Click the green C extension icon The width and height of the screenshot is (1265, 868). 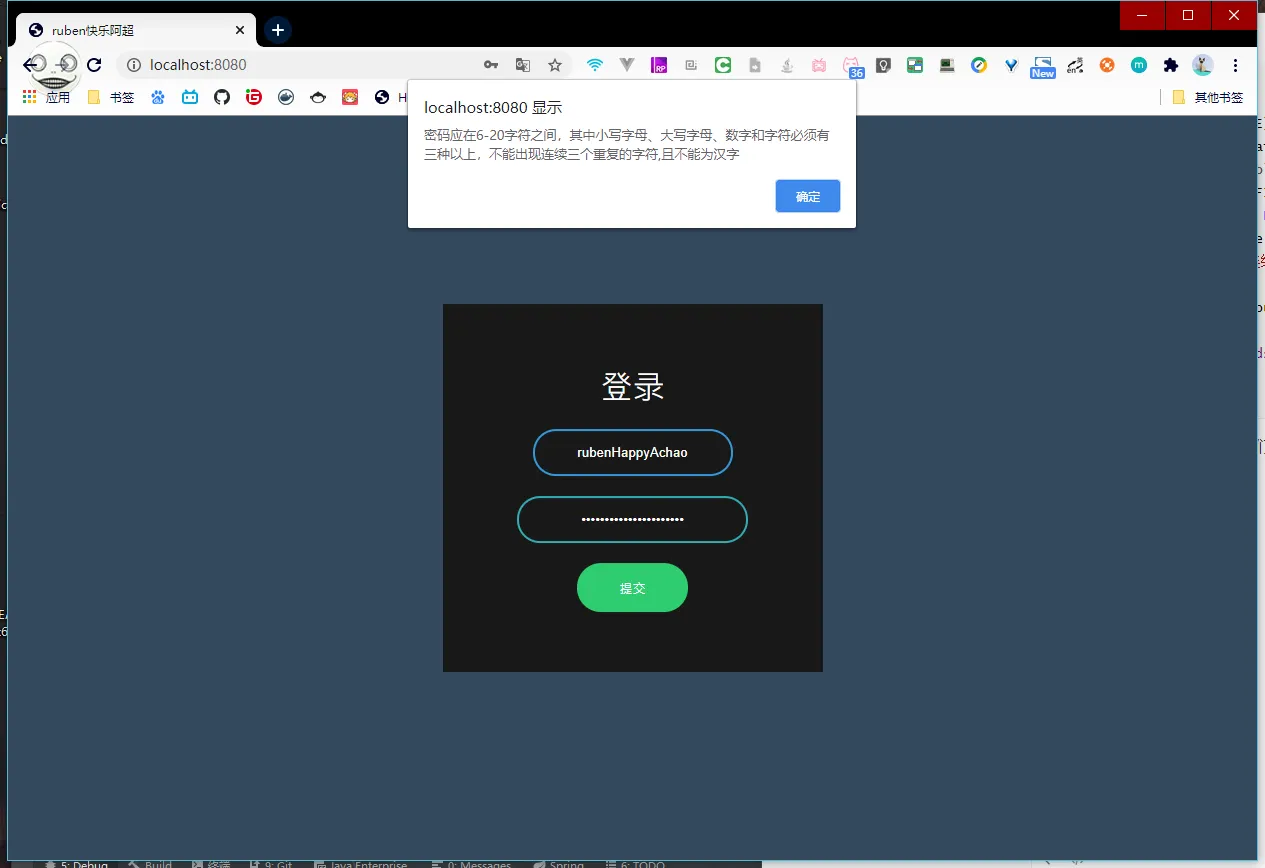coord(723,65)
